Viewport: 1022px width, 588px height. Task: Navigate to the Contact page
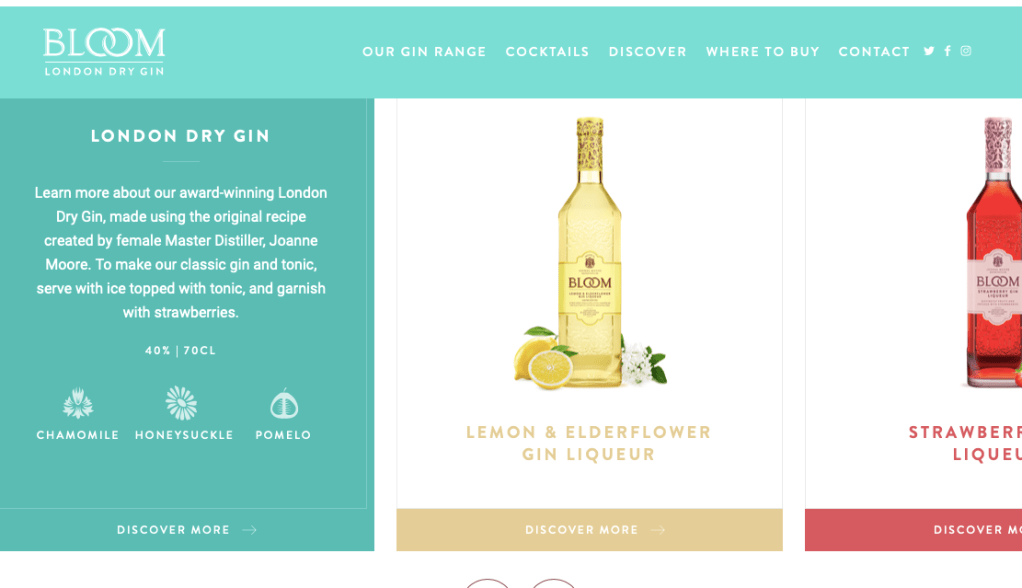pos(874,51)
